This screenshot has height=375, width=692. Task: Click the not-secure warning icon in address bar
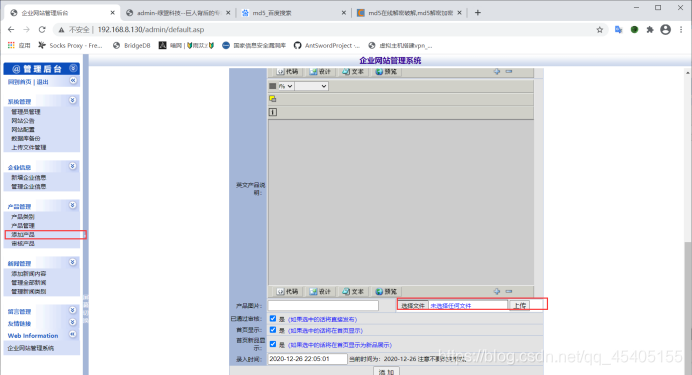click(61, 30)
